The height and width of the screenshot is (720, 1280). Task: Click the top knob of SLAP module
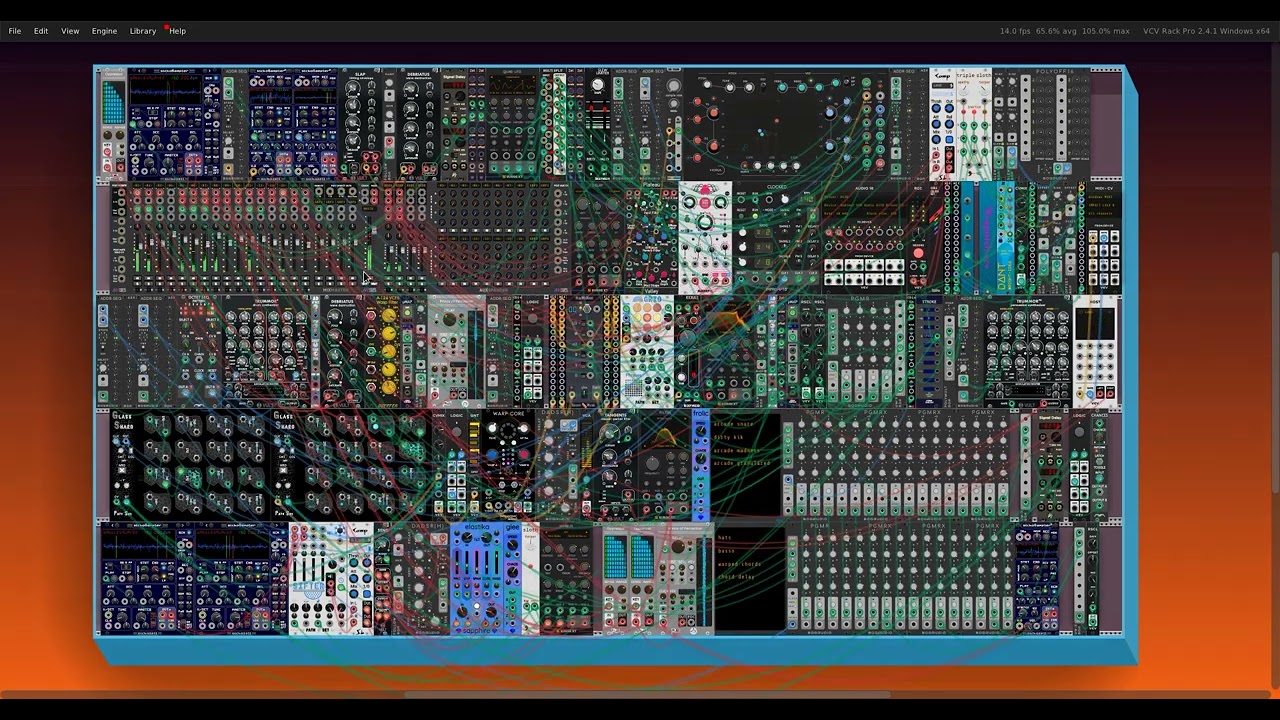[352, 89]
